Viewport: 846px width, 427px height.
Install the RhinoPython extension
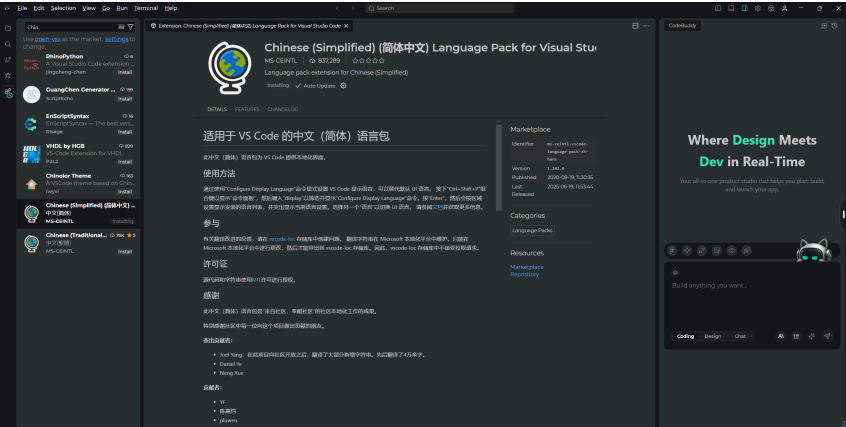pos(125,73)
